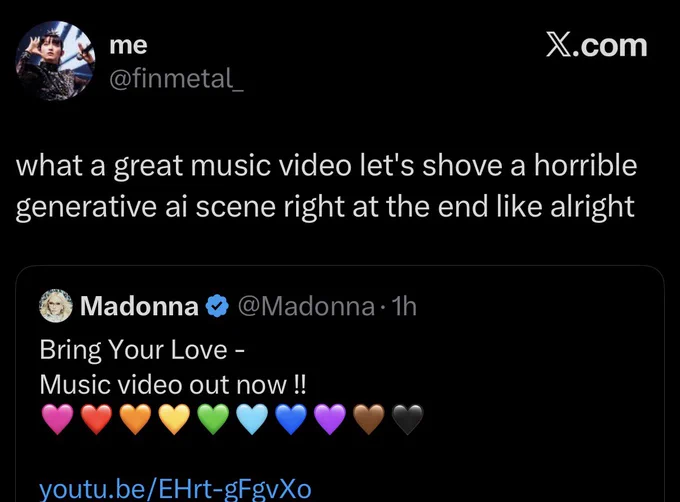Click Madonna's small avatar in quoted tweet
This screenshot has width=680, height=502.
(56, 306)
